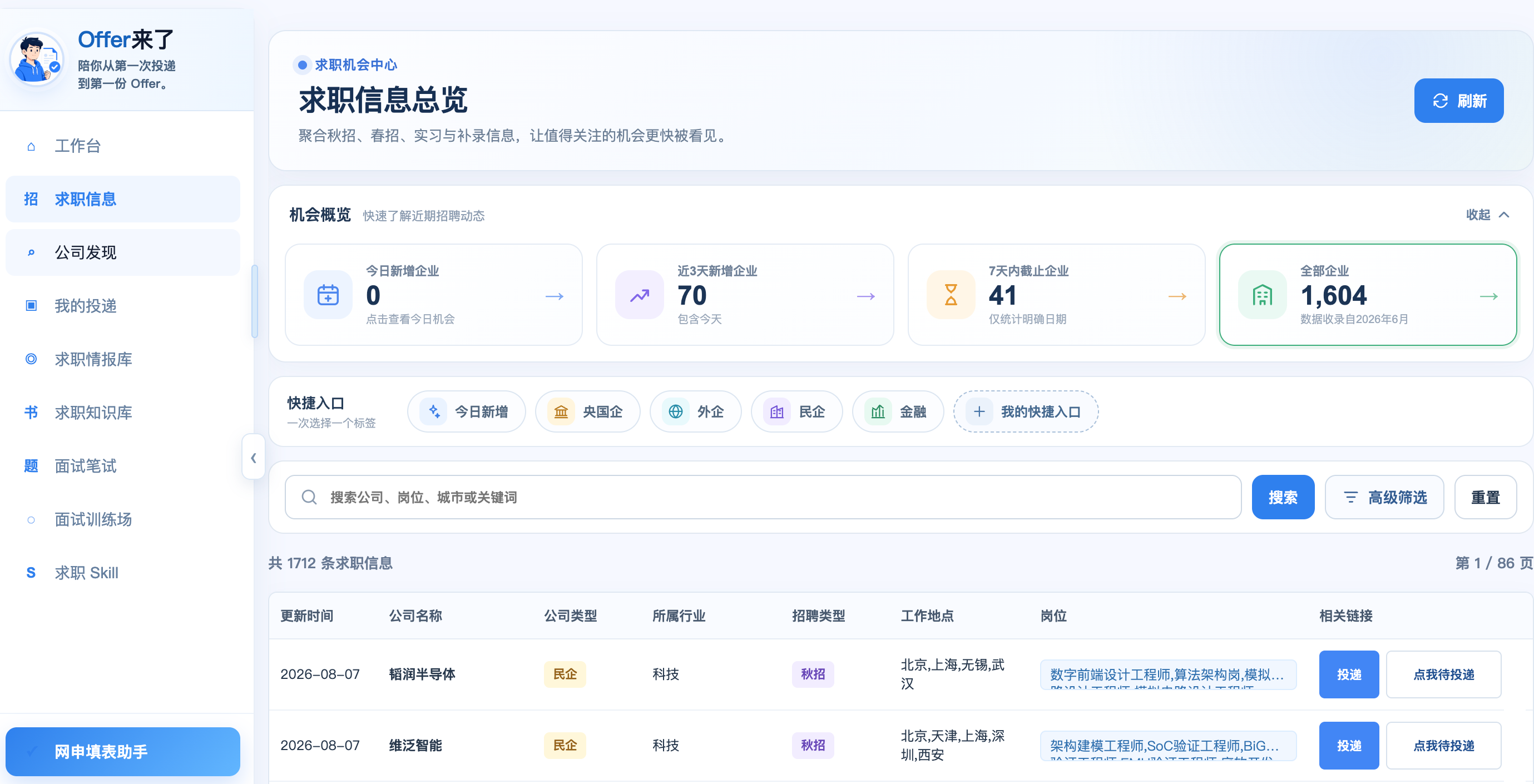Screen dimensions: 1534x784
Task: Click the building icon in 全部企业 card
Action: tap(1262, 295)
